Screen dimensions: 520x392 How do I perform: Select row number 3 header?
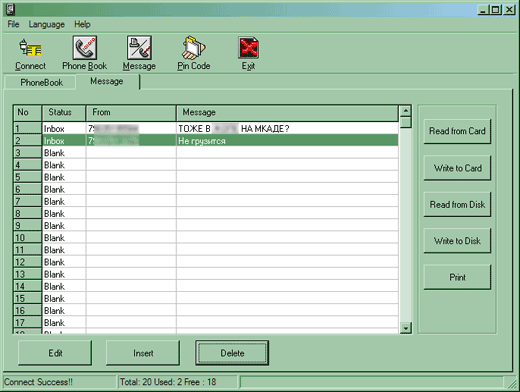point(27,153)
